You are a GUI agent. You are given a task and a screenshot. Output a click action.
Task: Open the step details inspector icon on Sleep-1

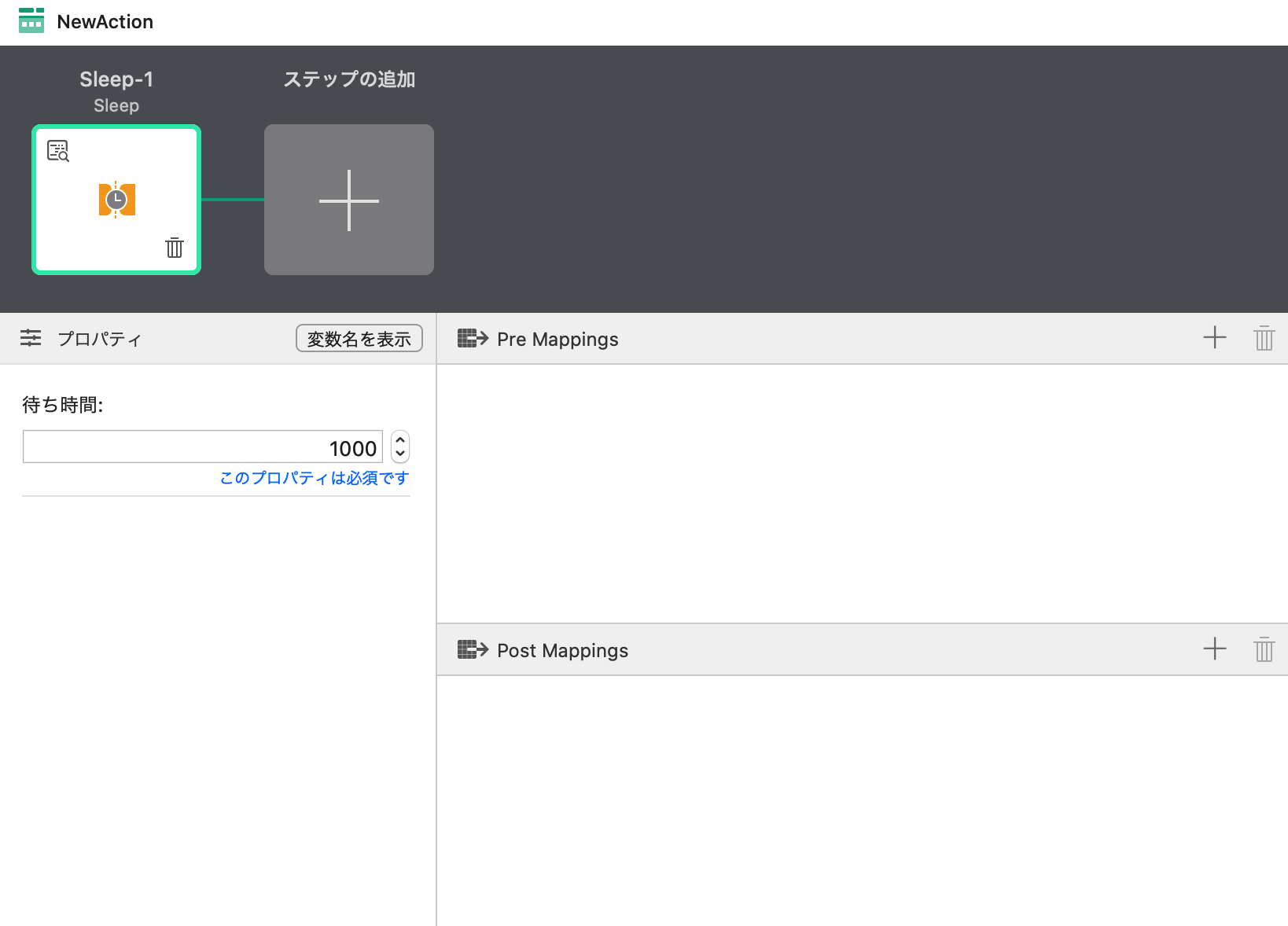coord(58,150)
